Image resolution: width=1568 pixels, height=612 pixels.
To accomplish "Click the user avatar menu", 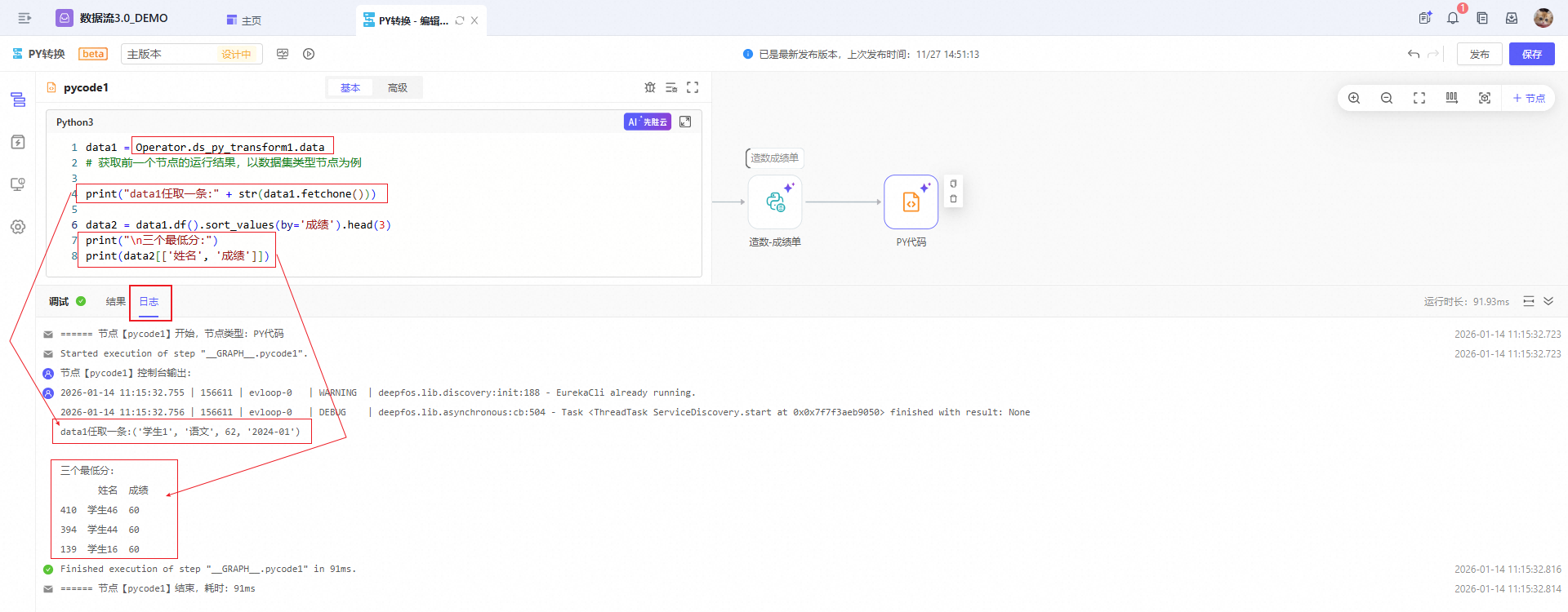I will 1543,18.
